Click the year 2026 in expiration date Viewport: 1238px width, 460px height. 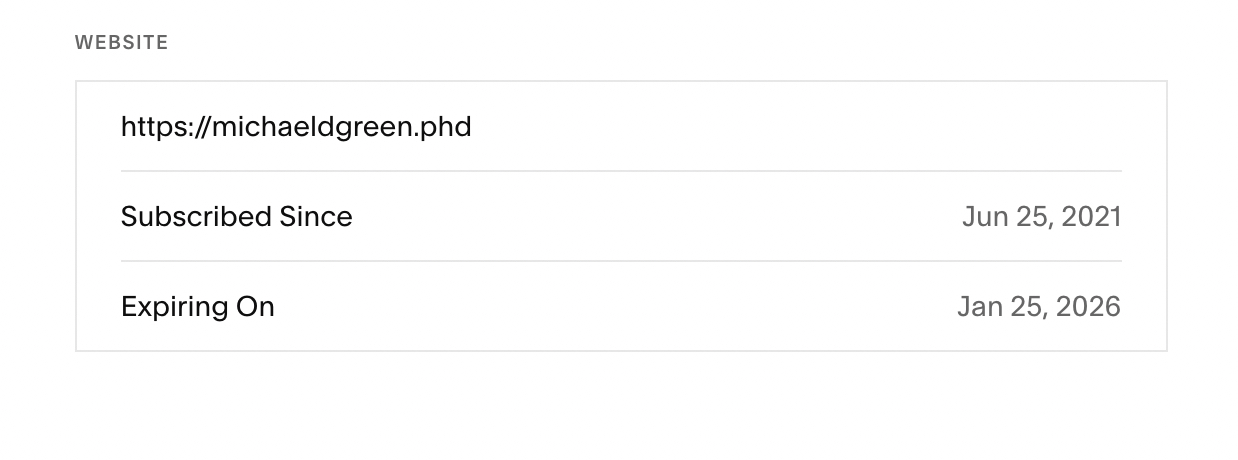[1089, 307]
